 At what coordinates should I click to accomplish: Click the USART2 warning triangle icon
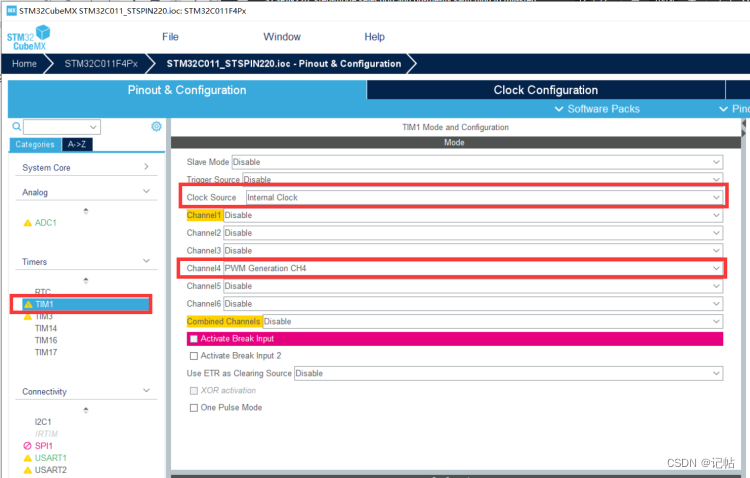tap(28, 470)
